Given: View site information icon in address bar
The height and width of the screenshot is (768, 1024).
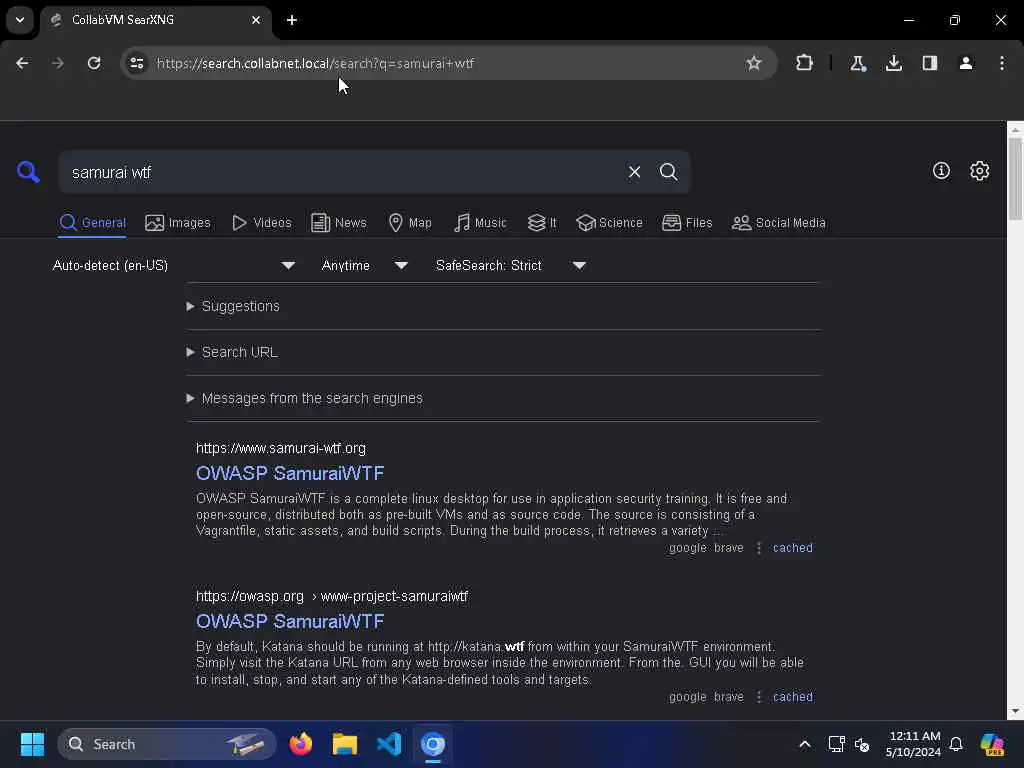Looking at the screenshot, I should coord(136,63).
